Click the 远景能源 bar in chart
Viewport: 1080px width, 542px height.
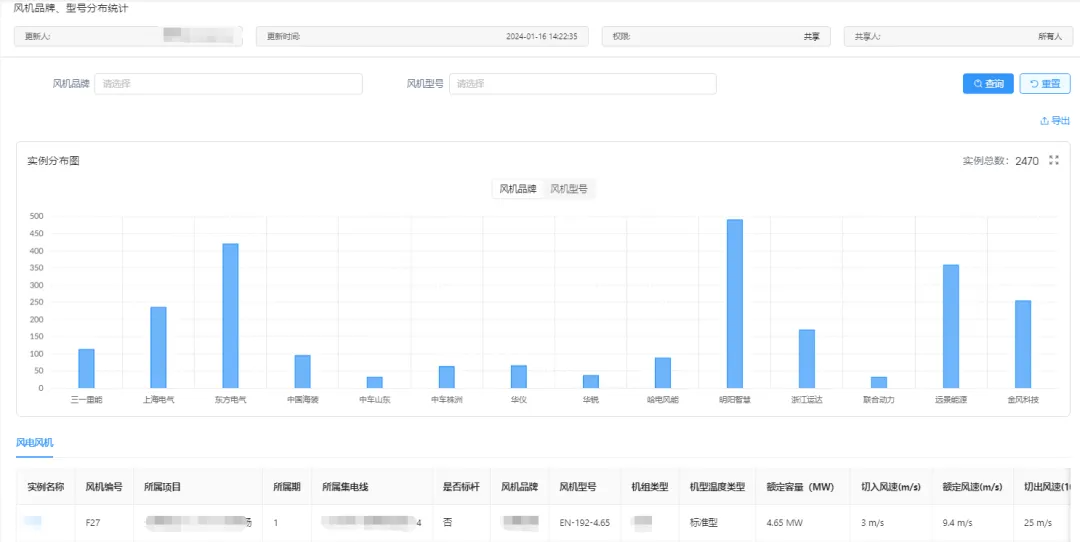pyautogui.click(x=951, y=326)
